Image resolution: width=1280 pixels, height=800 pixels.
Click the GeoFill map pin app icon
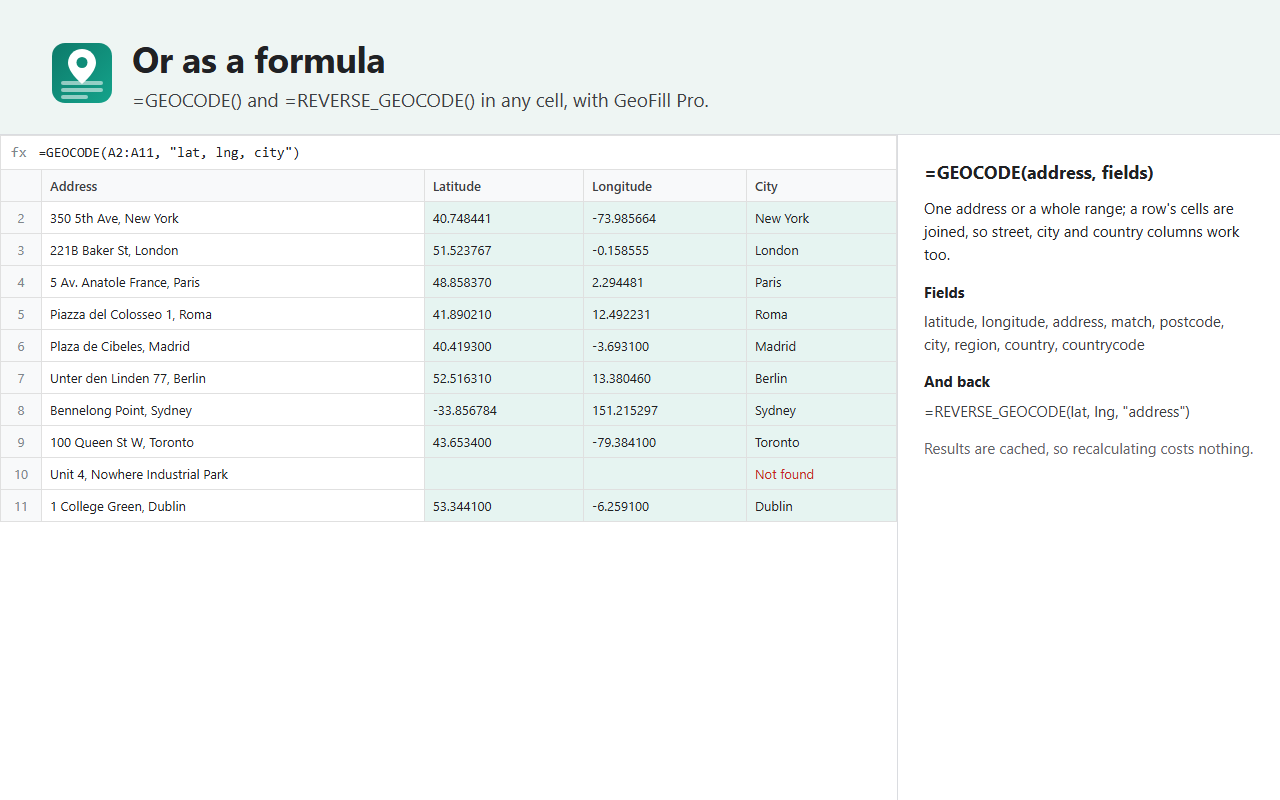pos(82,73)
